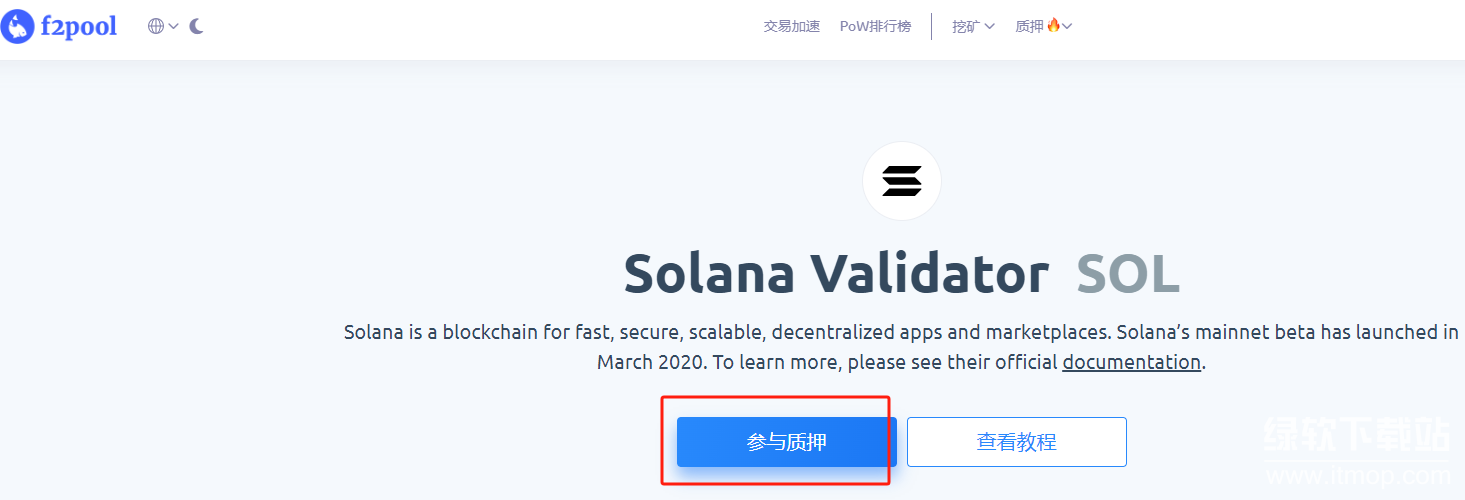Expand the chevron next to 挖矿
1465x500 pixels.
[x=990, y=26]
